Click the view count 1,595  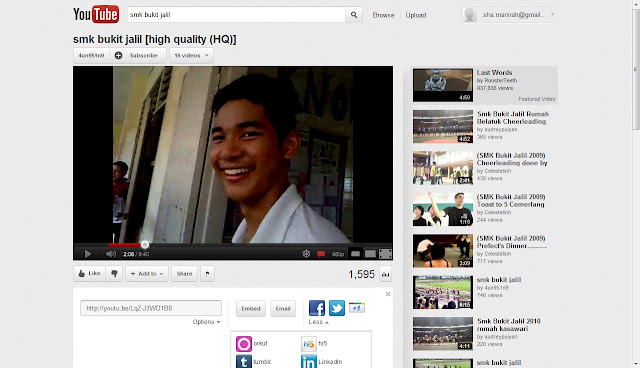[x=361, y=274]
